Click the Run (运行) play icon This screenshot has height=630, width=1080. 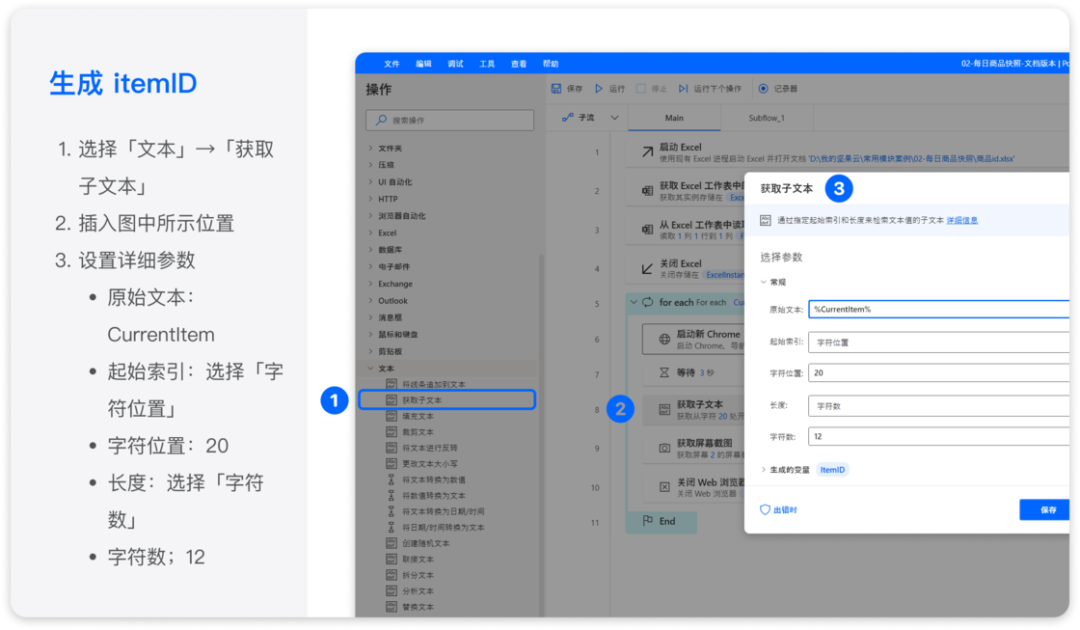pyautogui.click(x=599, y=89)
